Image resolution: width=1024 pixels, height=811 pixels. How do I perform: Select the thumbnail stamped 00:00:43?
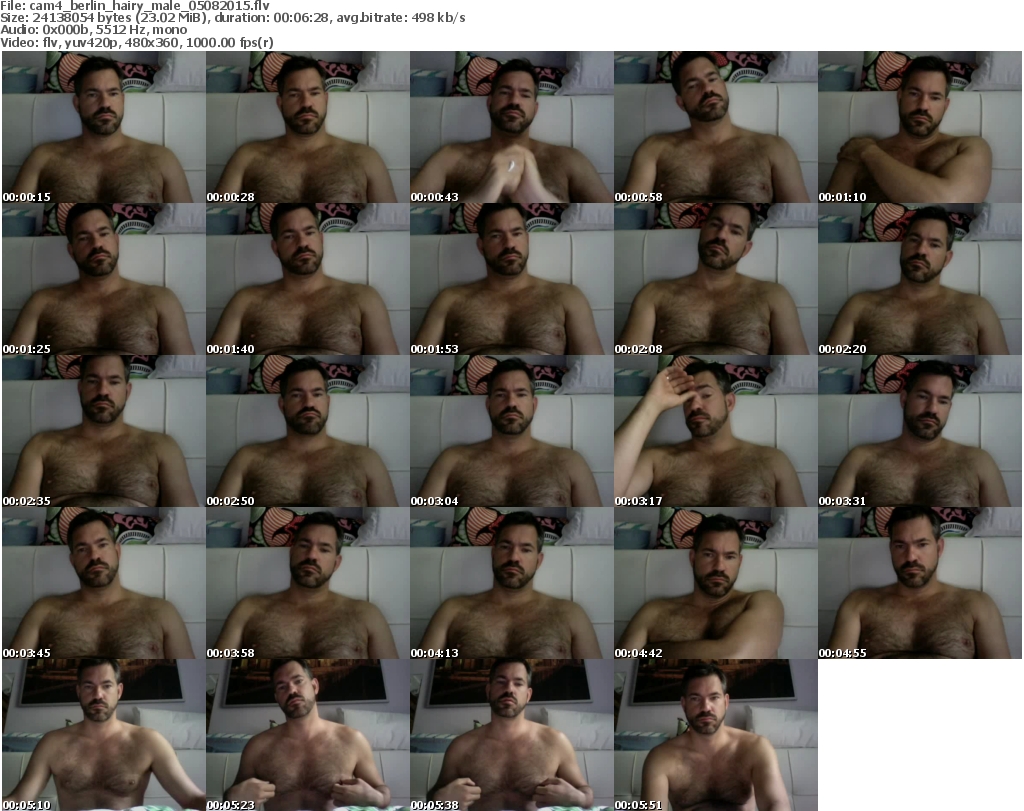[511, 127]
